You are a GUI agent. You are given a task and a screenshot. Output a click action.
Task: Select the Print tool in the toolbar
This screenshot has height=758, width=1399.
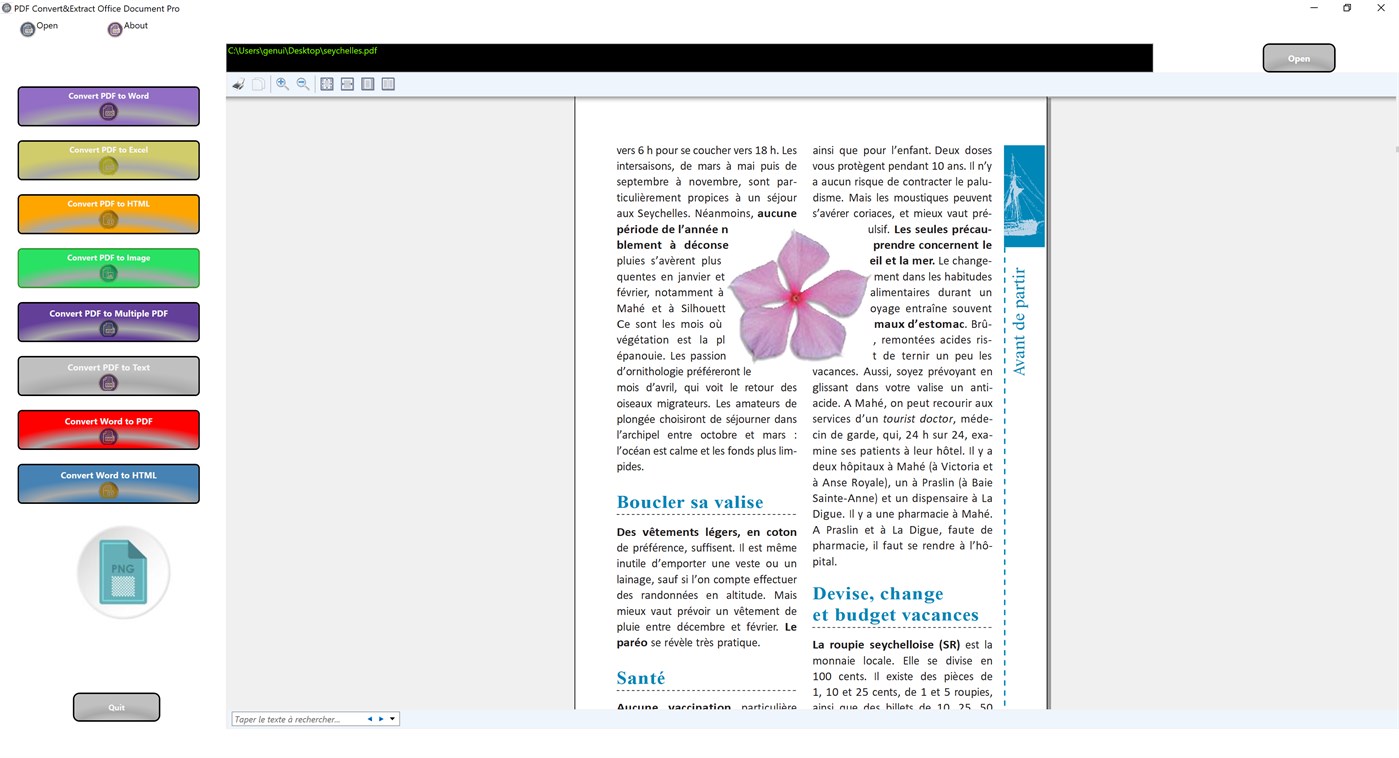(238, 83)
